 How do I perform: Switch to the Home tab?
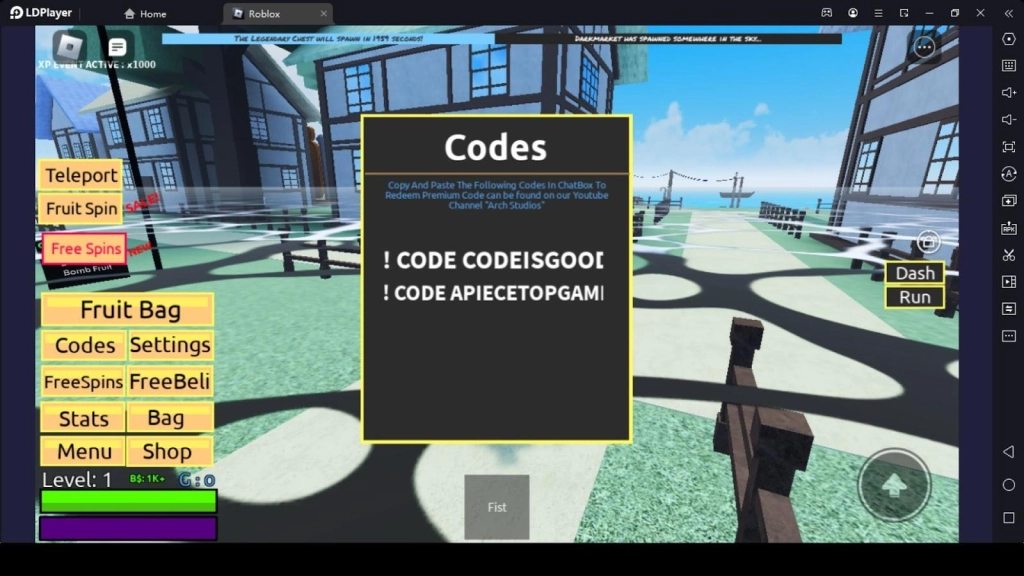tap(145, 14)
